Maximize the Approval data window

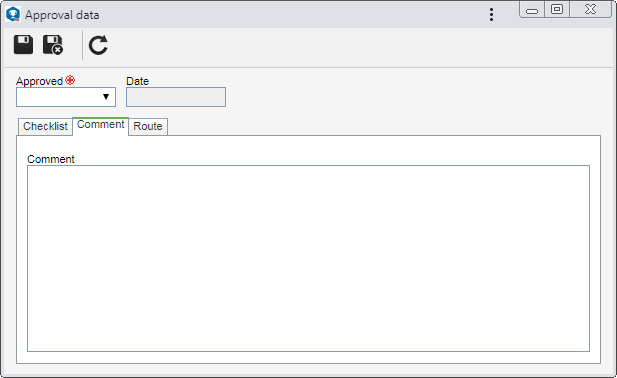(557, 9)
